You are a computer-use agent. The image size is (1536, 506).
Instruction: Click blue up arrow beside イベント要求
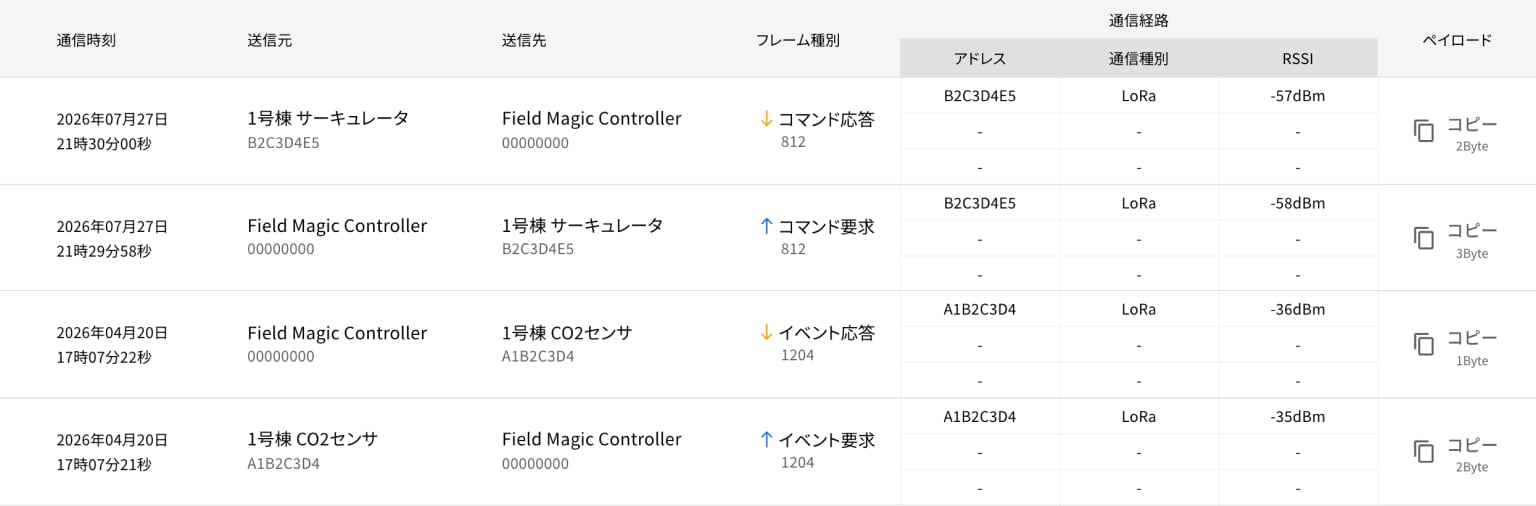pyautogui.click(x=767, y=440)
